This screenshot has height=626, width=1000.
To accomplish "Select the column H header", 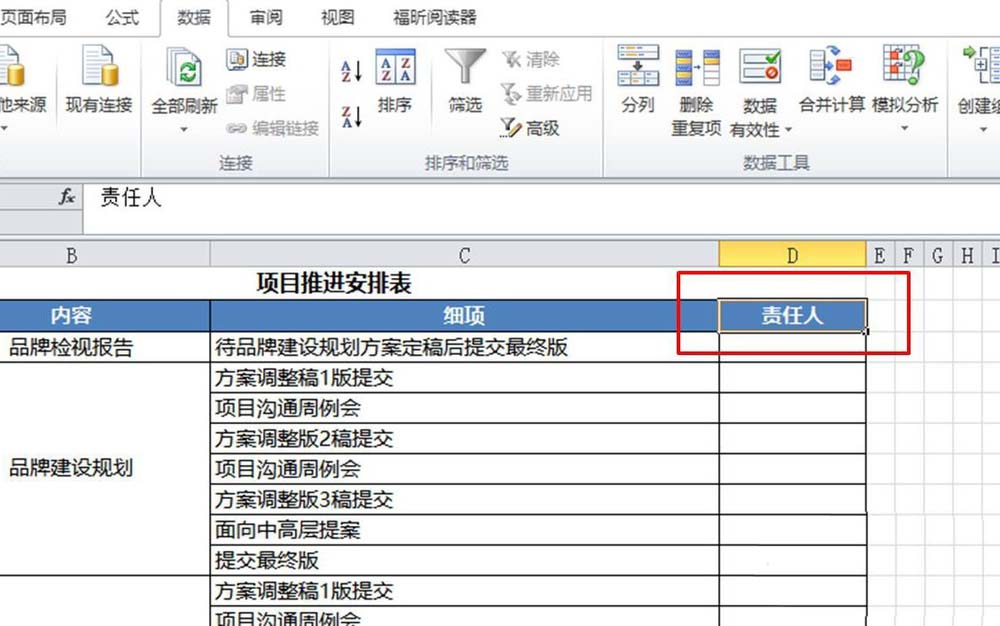I will [x=967, y=255].
